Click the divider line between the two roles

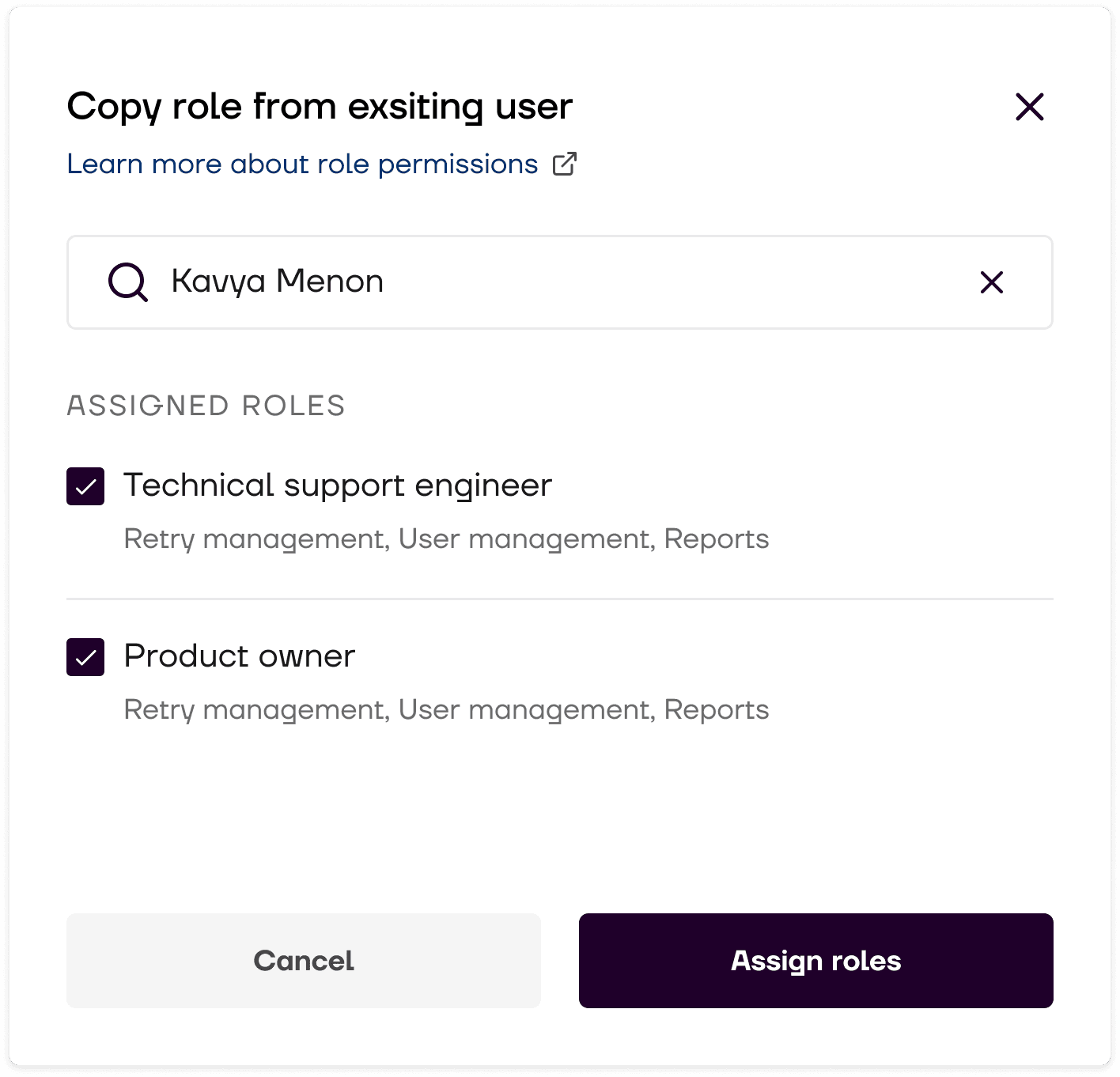coord(560,599)
